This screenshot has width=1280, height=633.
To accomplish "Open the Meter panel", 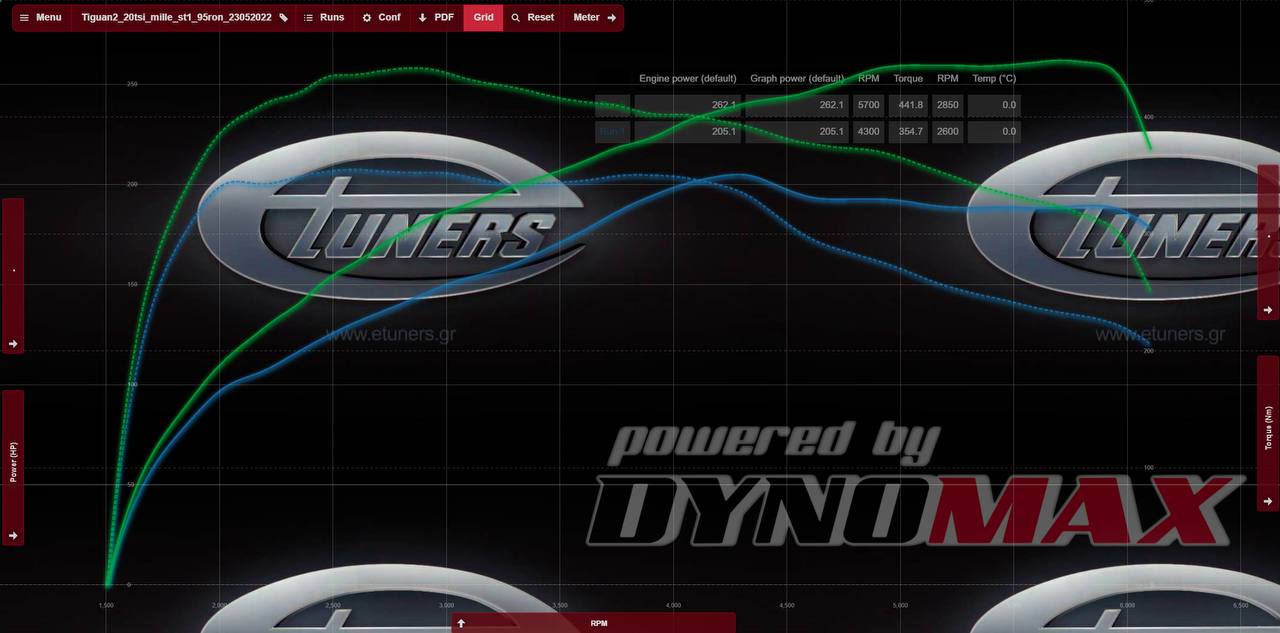I will click(x=594, y=18).
